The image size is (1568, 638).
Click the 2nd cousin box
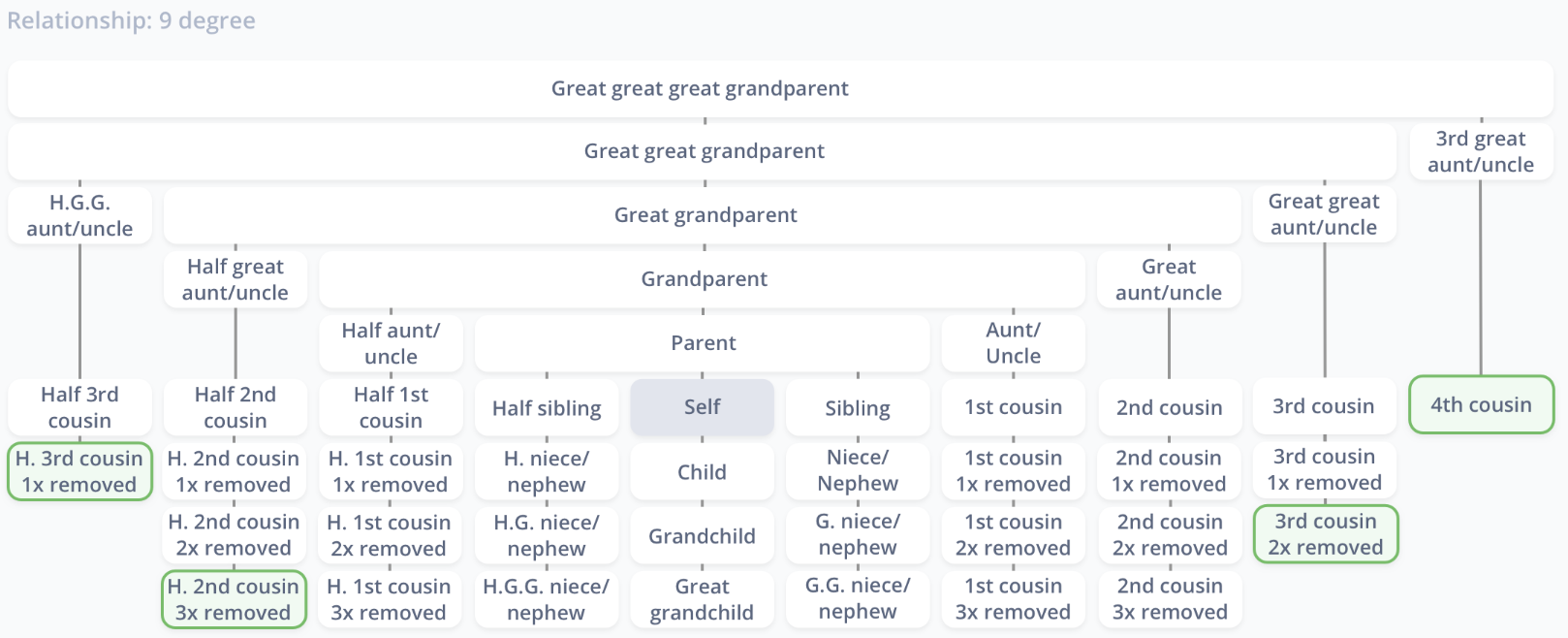tap(1170, 407)
